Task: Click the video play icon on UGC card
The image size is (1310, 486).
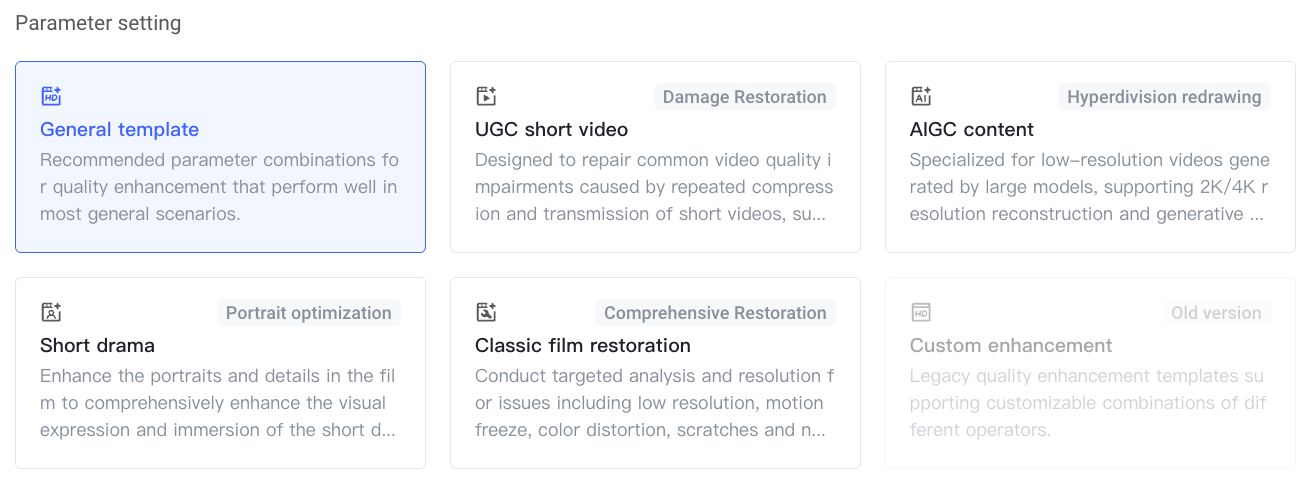Action: [486, 96]
